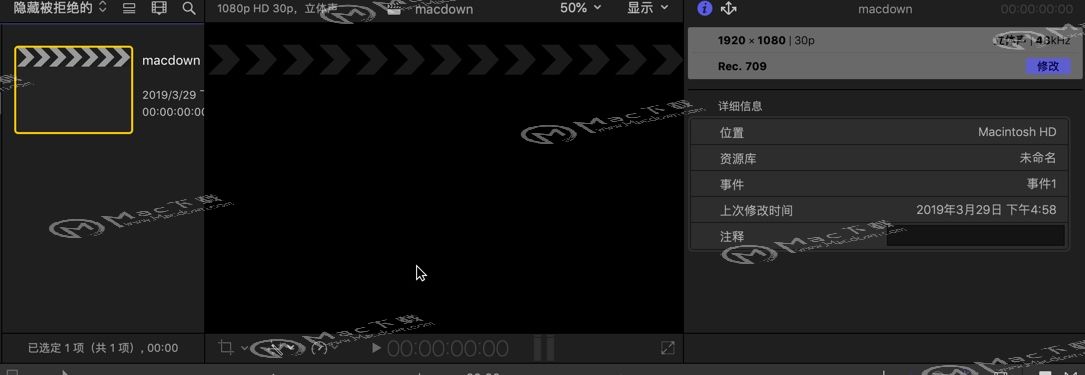Click the audio meters indicator
This screenshot has width=1085, height=375.
544,348
